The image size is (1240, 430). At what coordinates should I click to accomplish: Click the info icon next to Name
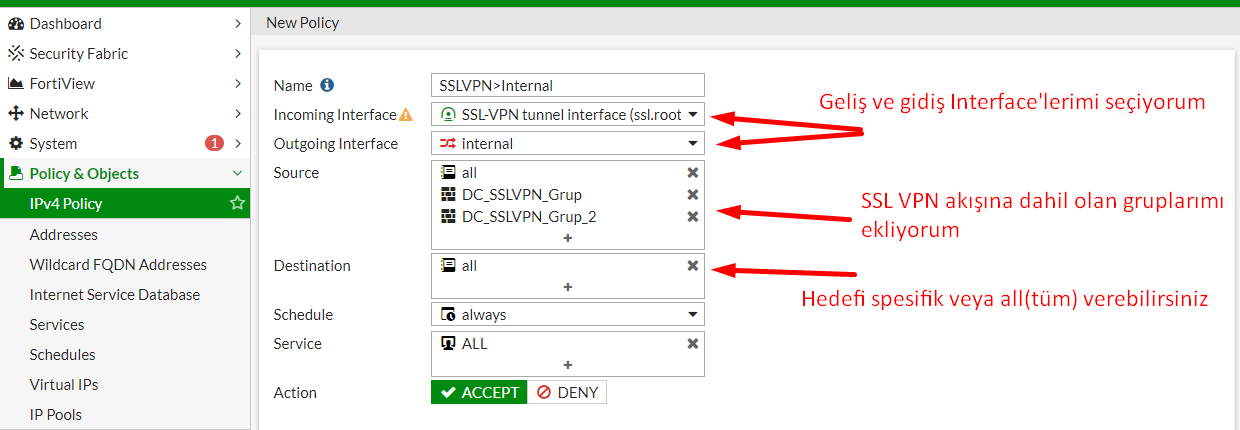[327, 86]
